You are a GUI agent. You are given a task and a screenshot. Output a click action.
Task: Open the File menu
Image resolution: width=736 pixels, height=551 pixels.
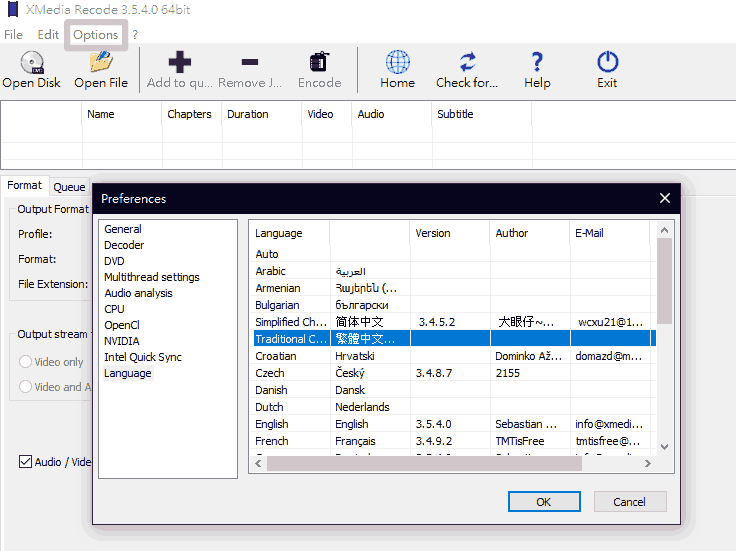pos(13,35)
